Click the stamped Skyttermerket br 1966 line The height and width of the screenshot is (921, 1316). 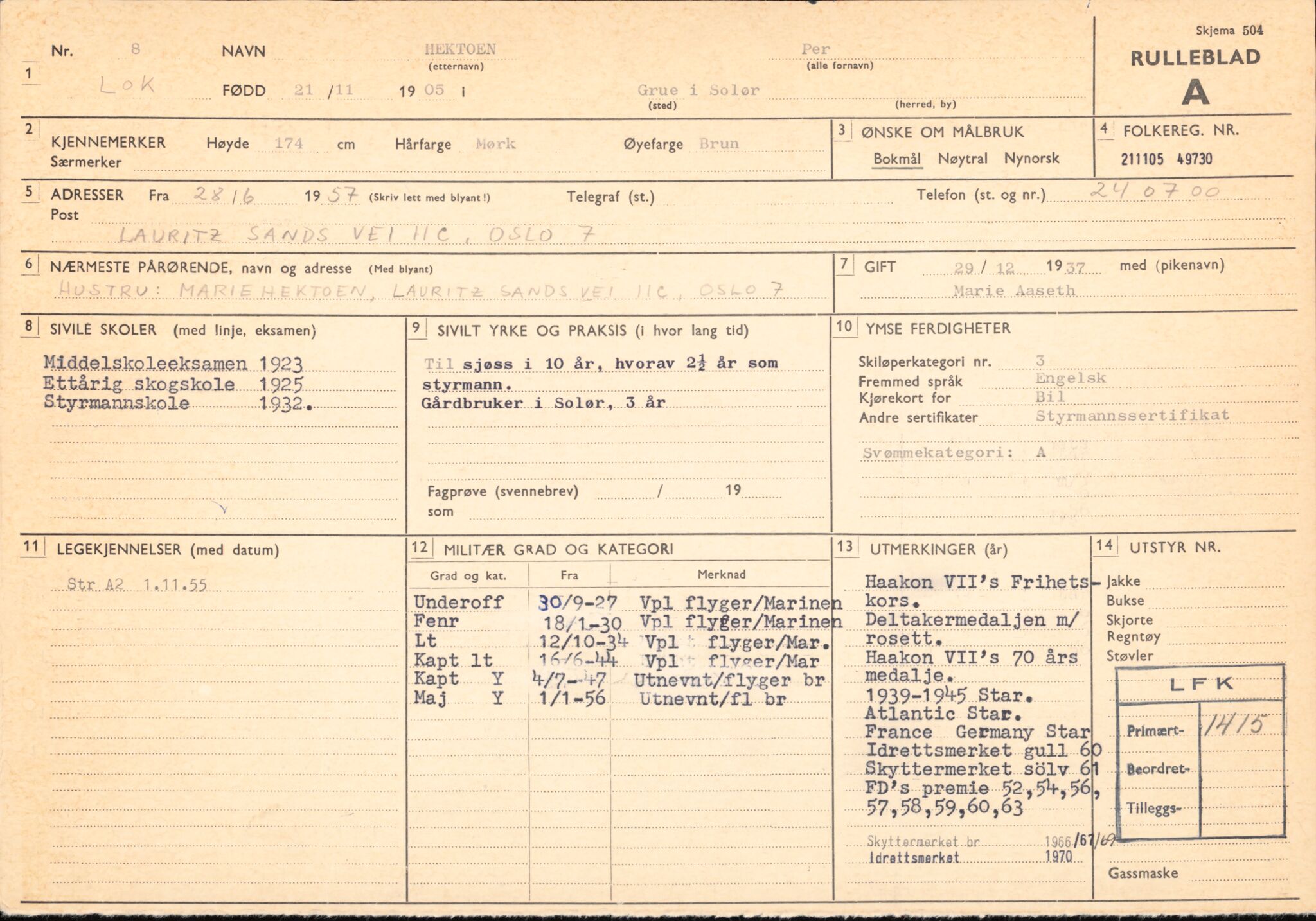coord(991,841)
